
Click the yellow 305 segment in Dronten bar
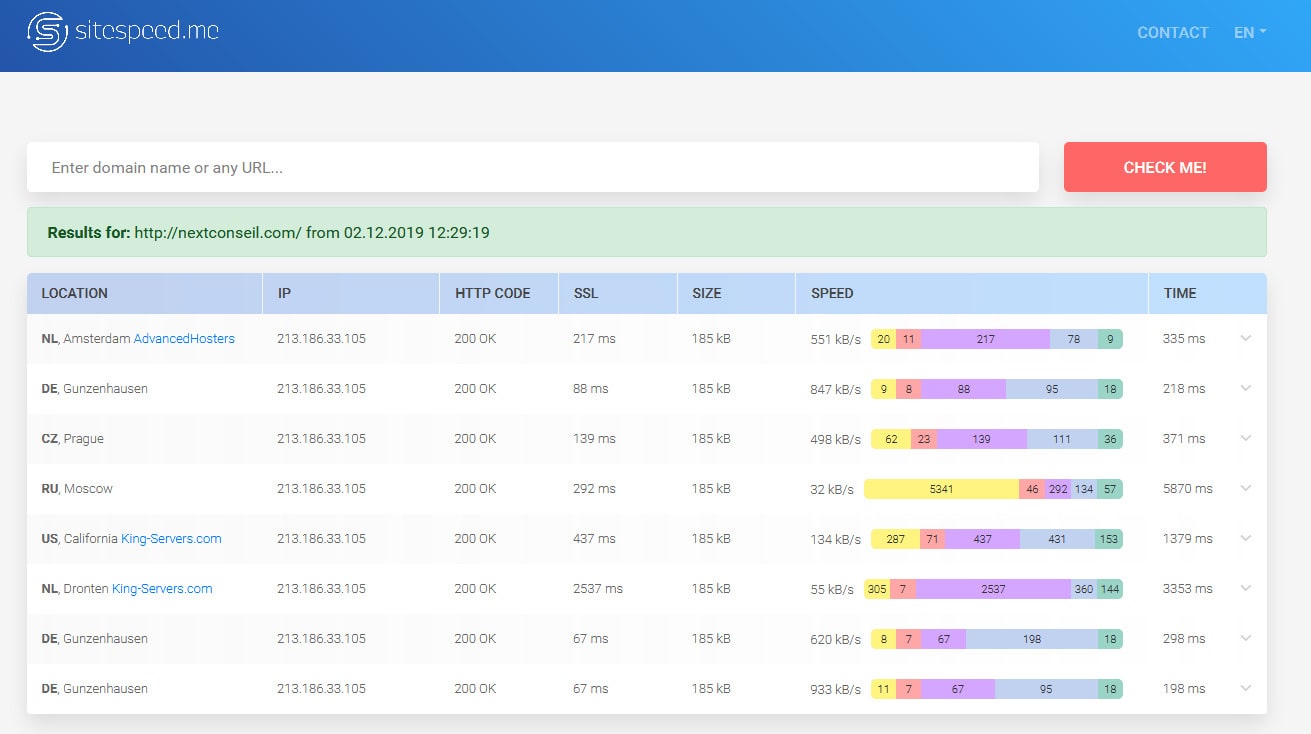[x=877, y=589]
